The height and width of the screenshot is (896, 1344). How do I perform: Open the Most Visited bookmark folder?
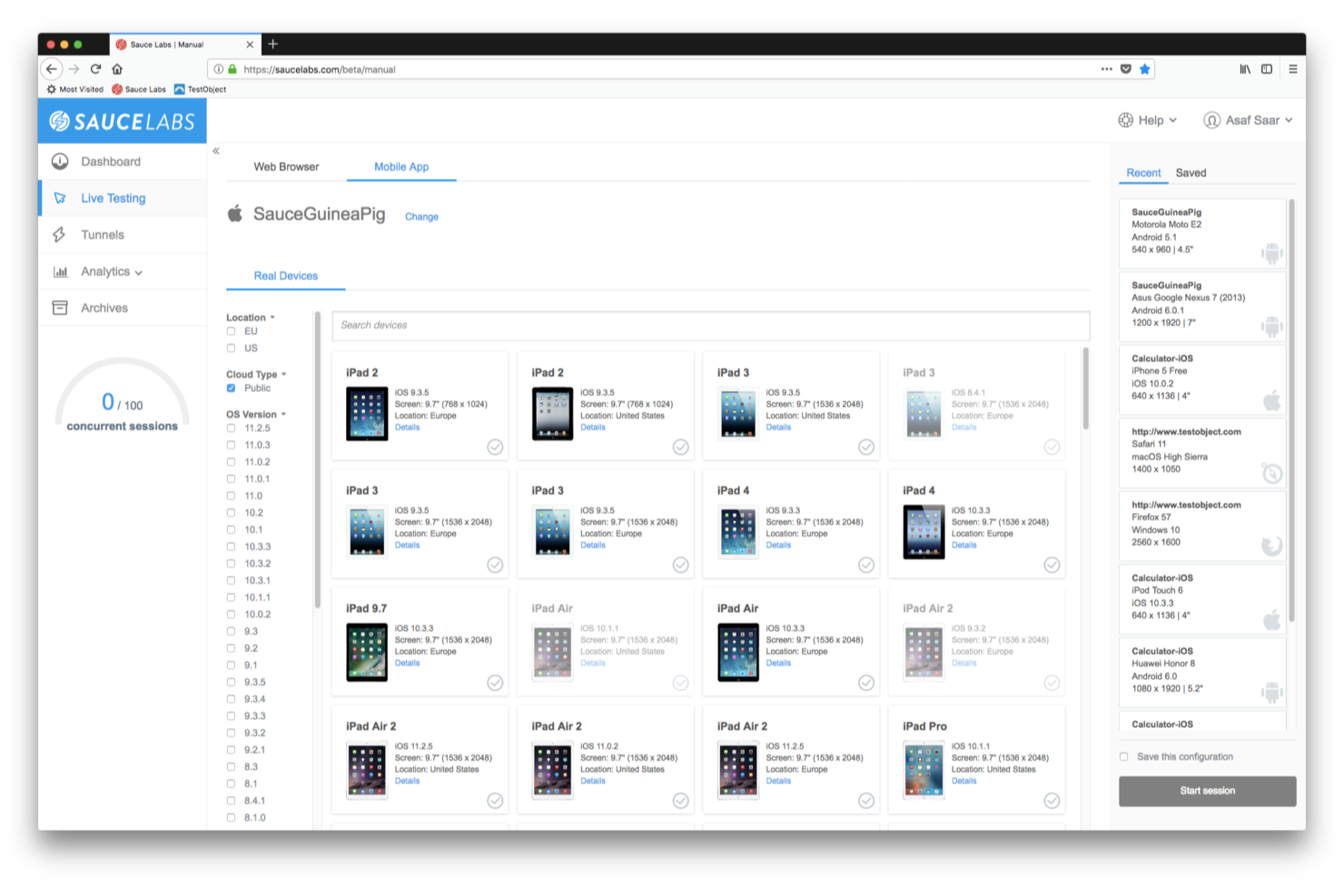point(74,89)
